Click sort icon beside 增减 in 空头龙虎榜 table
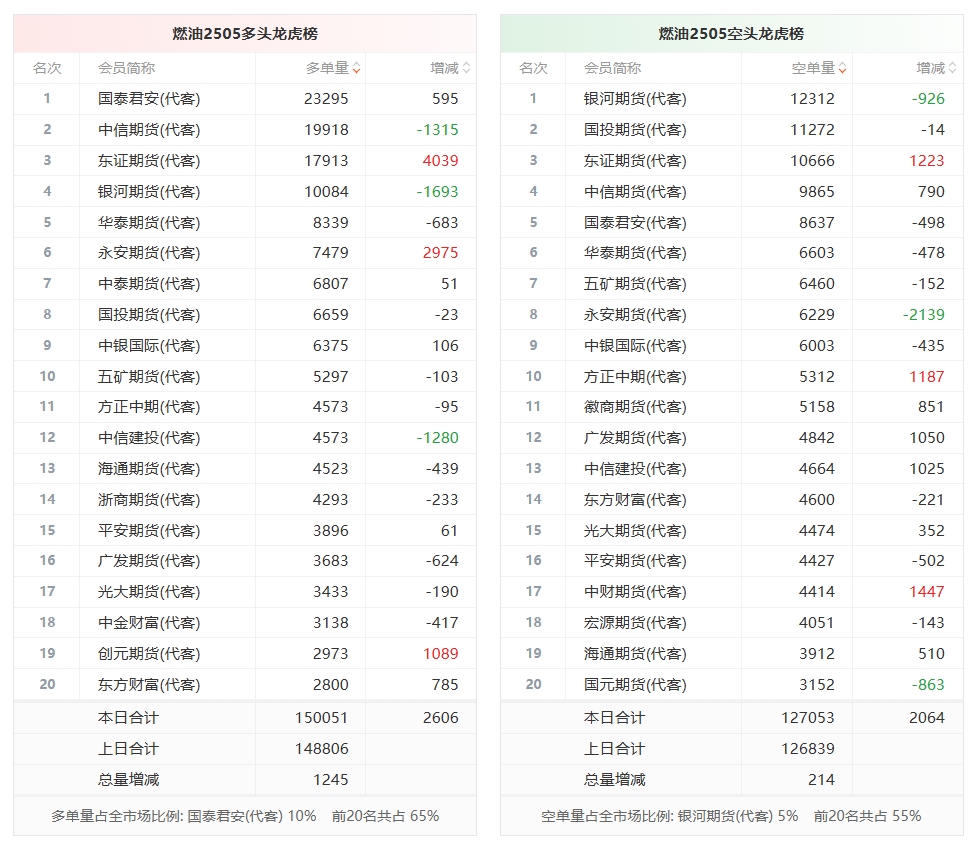Image resolution: width=977 pixels, height=843 pixels. pyautogui.click(x=952, y=69)
